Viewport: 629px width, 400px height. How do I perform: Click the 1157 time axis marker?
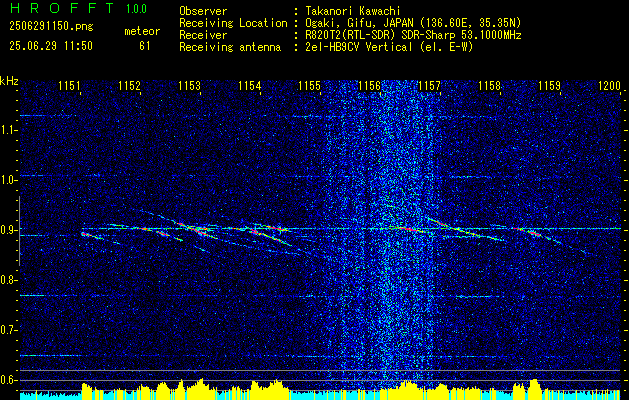pyautogui.click(x=429, y=86)
